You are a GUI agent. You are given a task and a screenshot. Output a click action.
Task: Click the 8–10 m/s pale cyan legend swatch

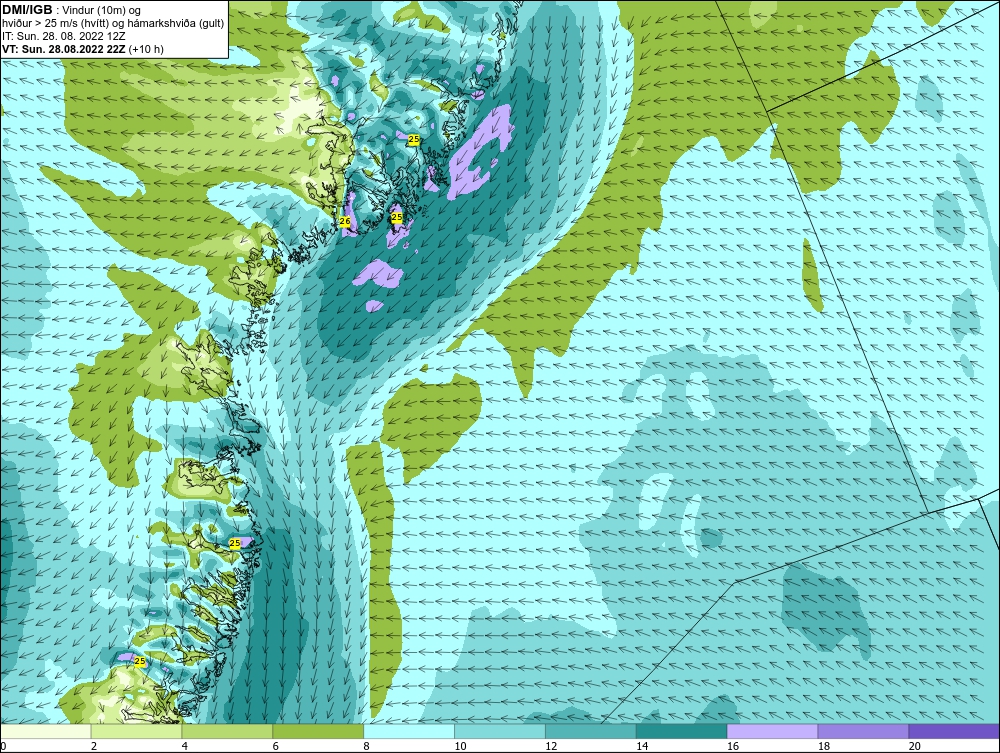(x=409, y=731)
